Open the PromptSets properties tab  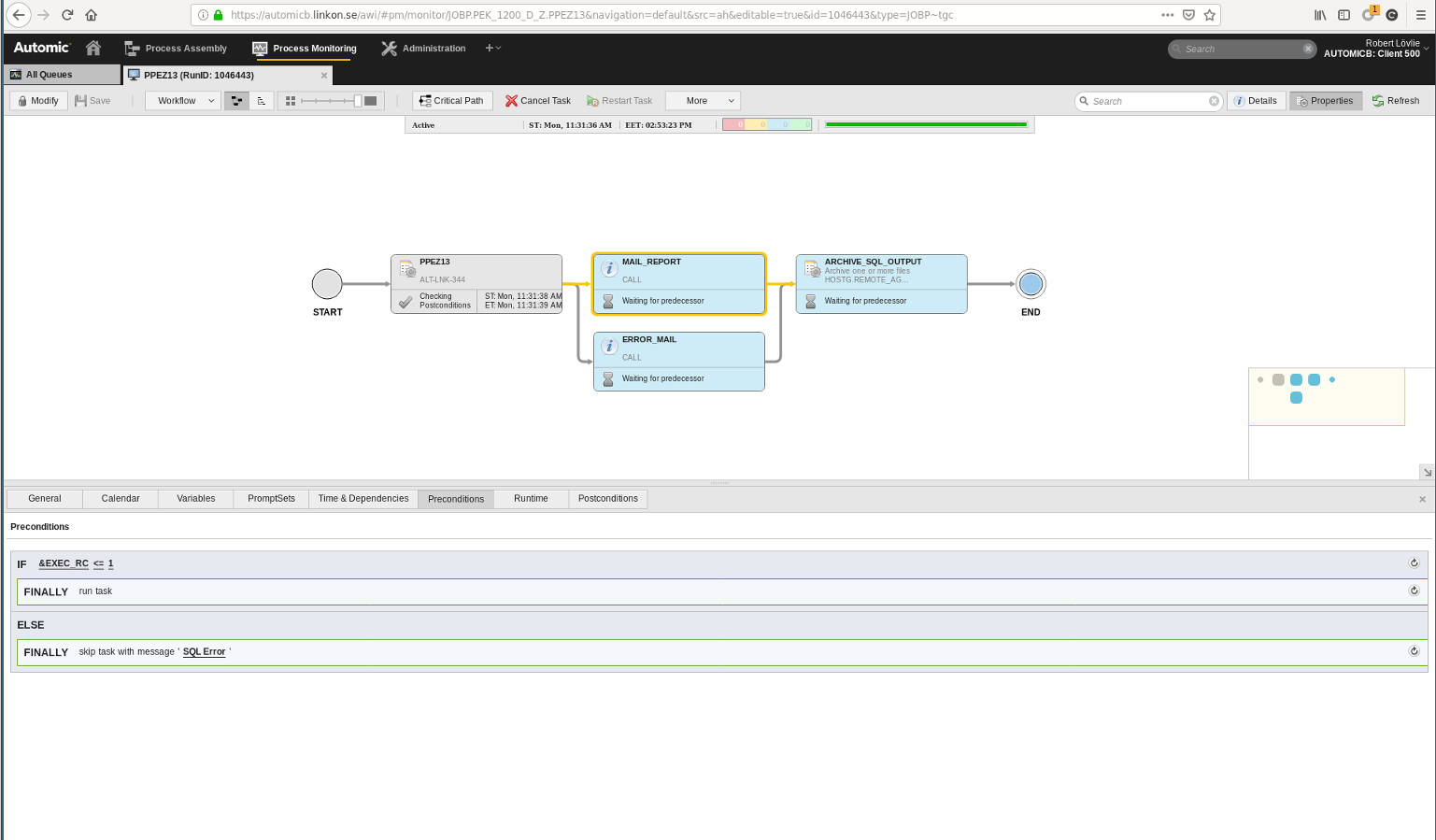coord(272,499)
